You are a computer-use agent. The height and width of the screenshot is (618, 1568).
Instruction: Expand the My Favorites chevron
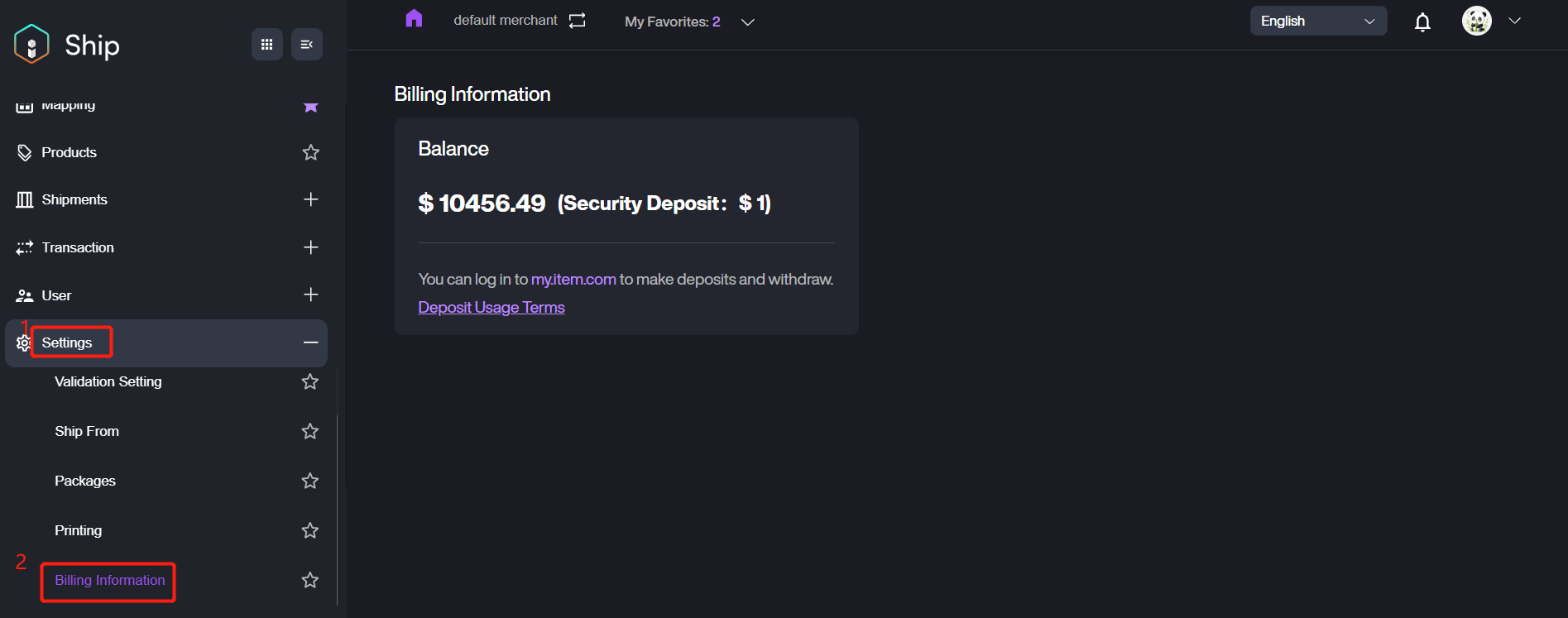tap(747, 22)
